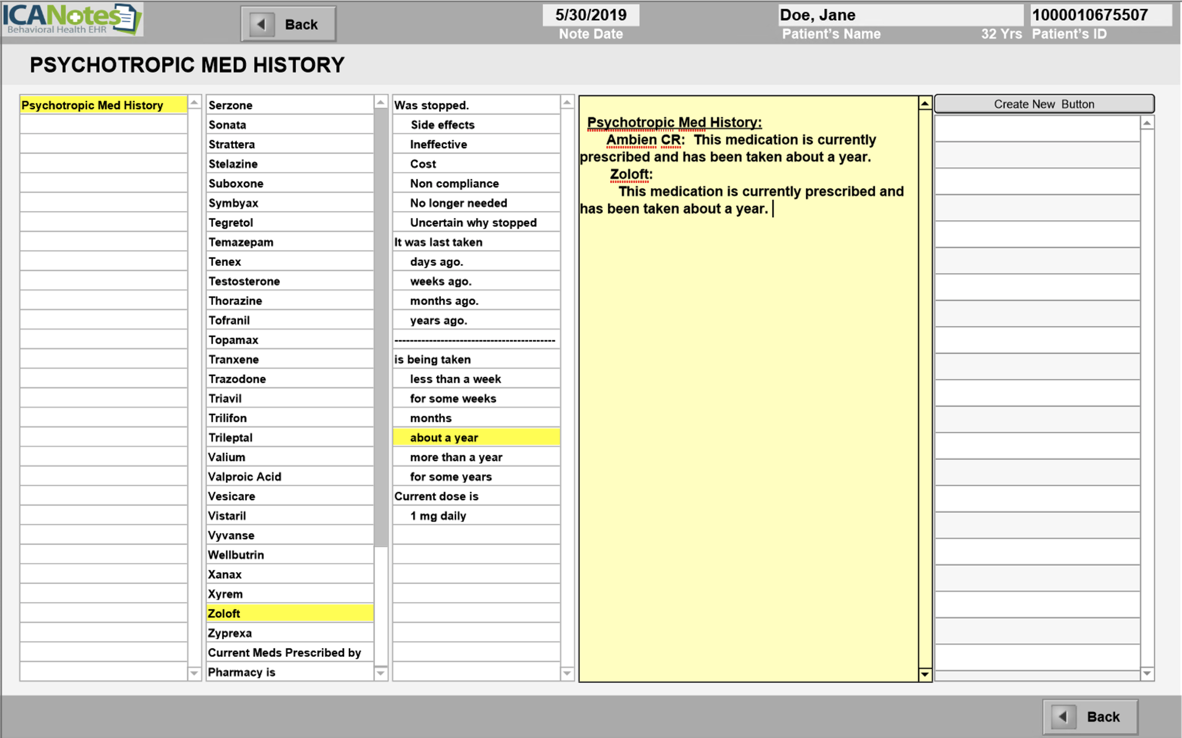The width and height of the screenshot is (1182, 738).
Task: Choose Xanax from the medication list
Action: click(289, 575)
